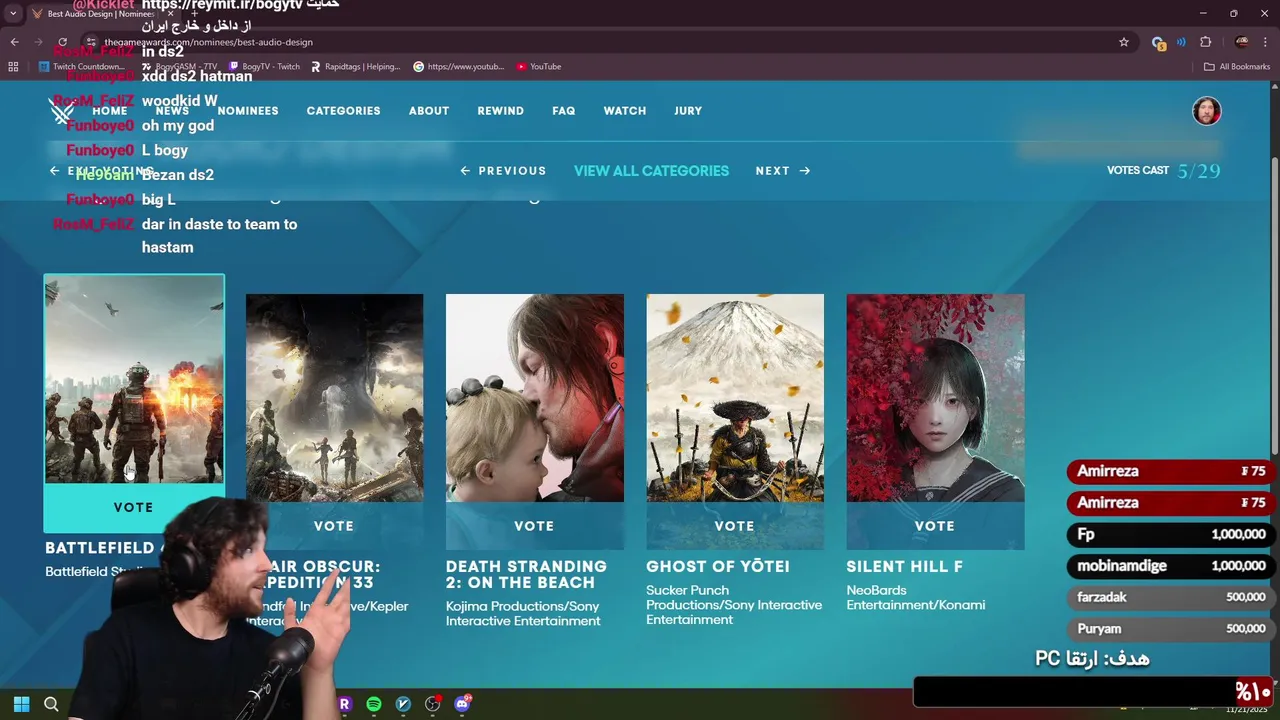Open the Rapidtags bookmark
This screenshot has width=1280, height=720.
click(x=355, y=67)
